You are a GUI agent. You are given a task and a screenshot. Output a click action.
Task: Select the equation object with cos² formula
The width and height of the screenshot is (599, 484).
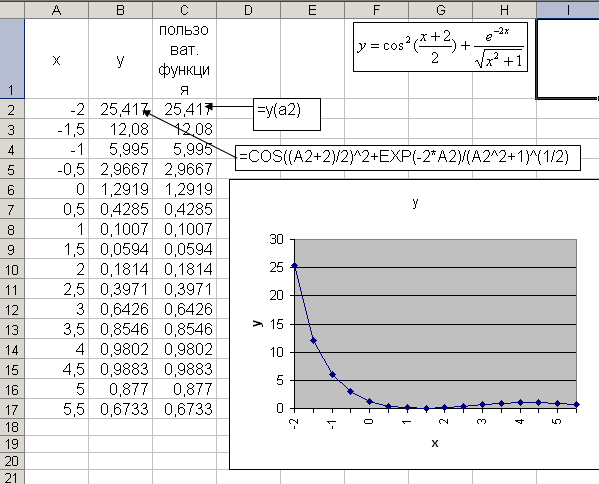click(x=440, y=47)
